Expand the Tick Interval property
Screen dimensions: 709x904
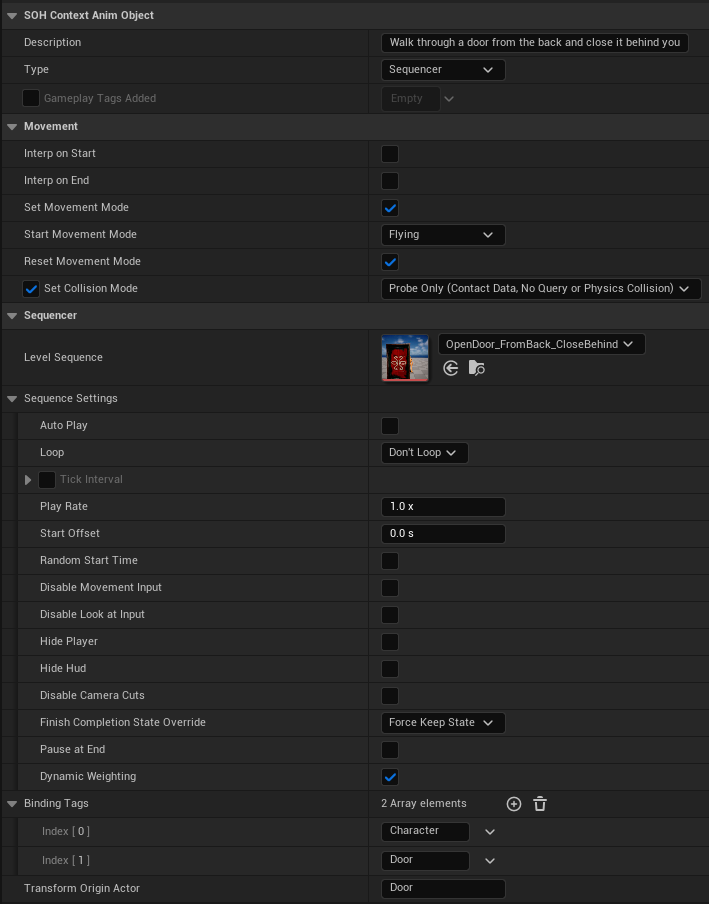coord(28,480)
